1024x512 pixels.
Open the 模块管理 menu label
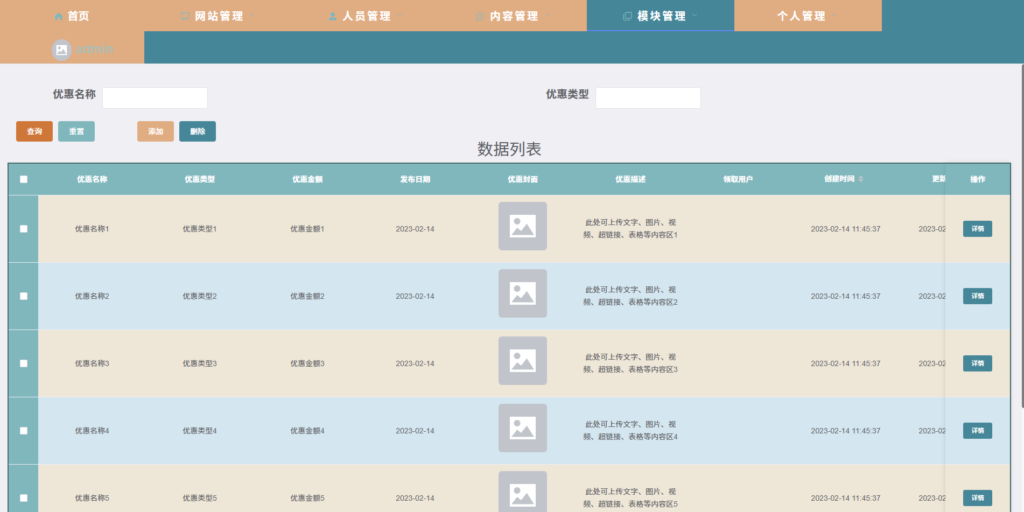coord(662,16)
